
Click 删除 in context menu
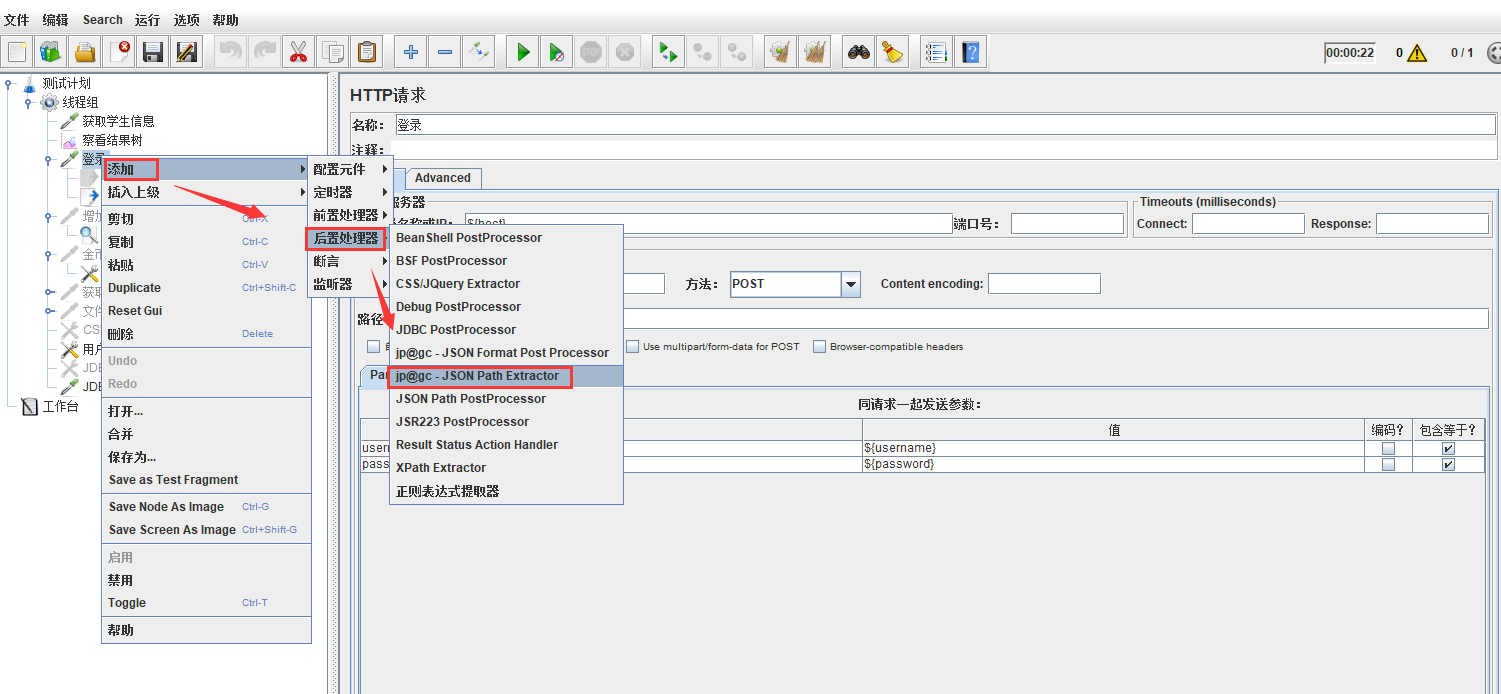[x=206, y=334]
